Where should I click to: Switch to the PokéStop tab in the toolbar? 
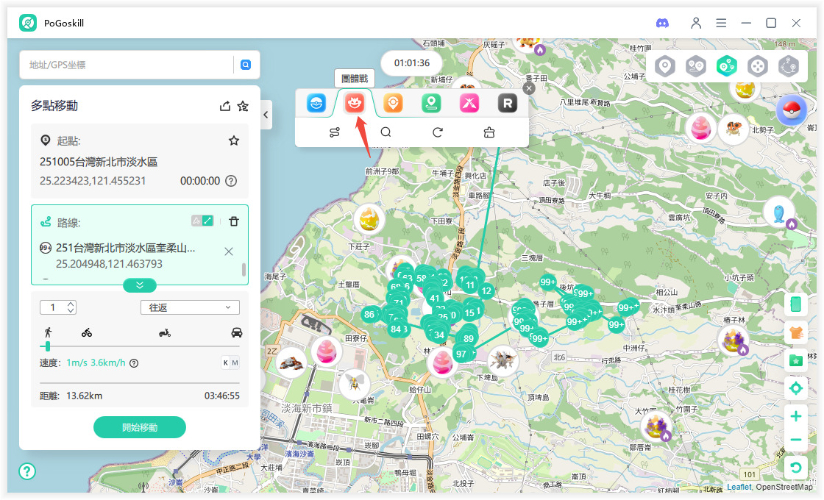[x=393, y=103]
